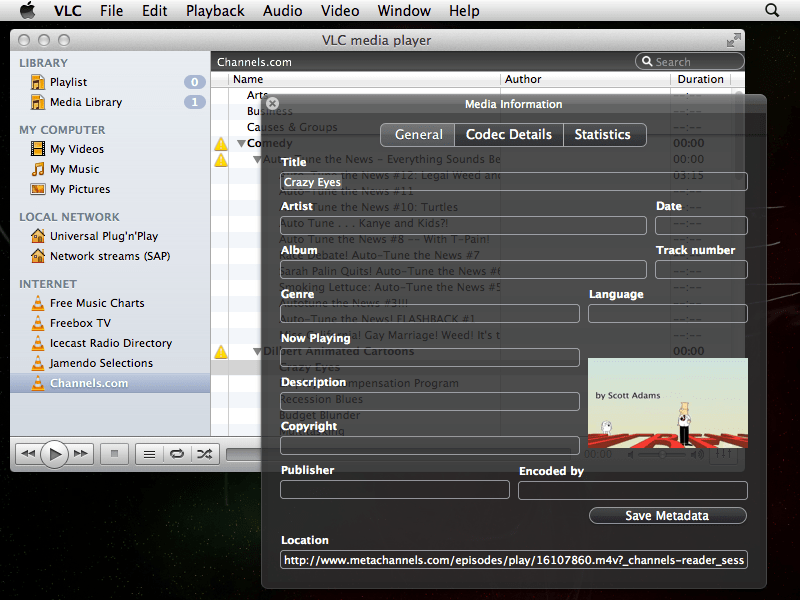Click the warning icon beside Comedy

(220, 143)
